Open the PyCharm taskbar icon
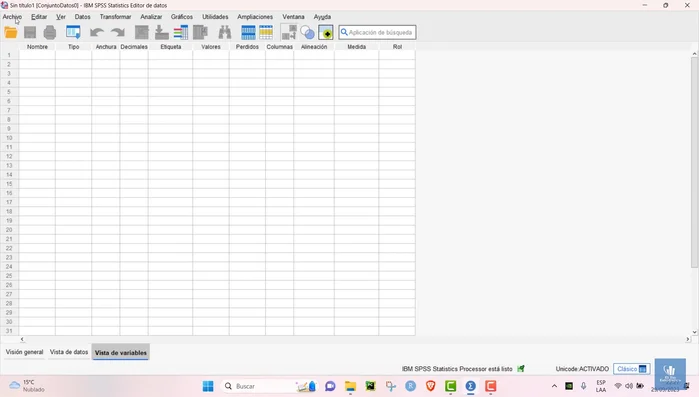The width and height of the screenshot is (699, 397). coord(370,386)
